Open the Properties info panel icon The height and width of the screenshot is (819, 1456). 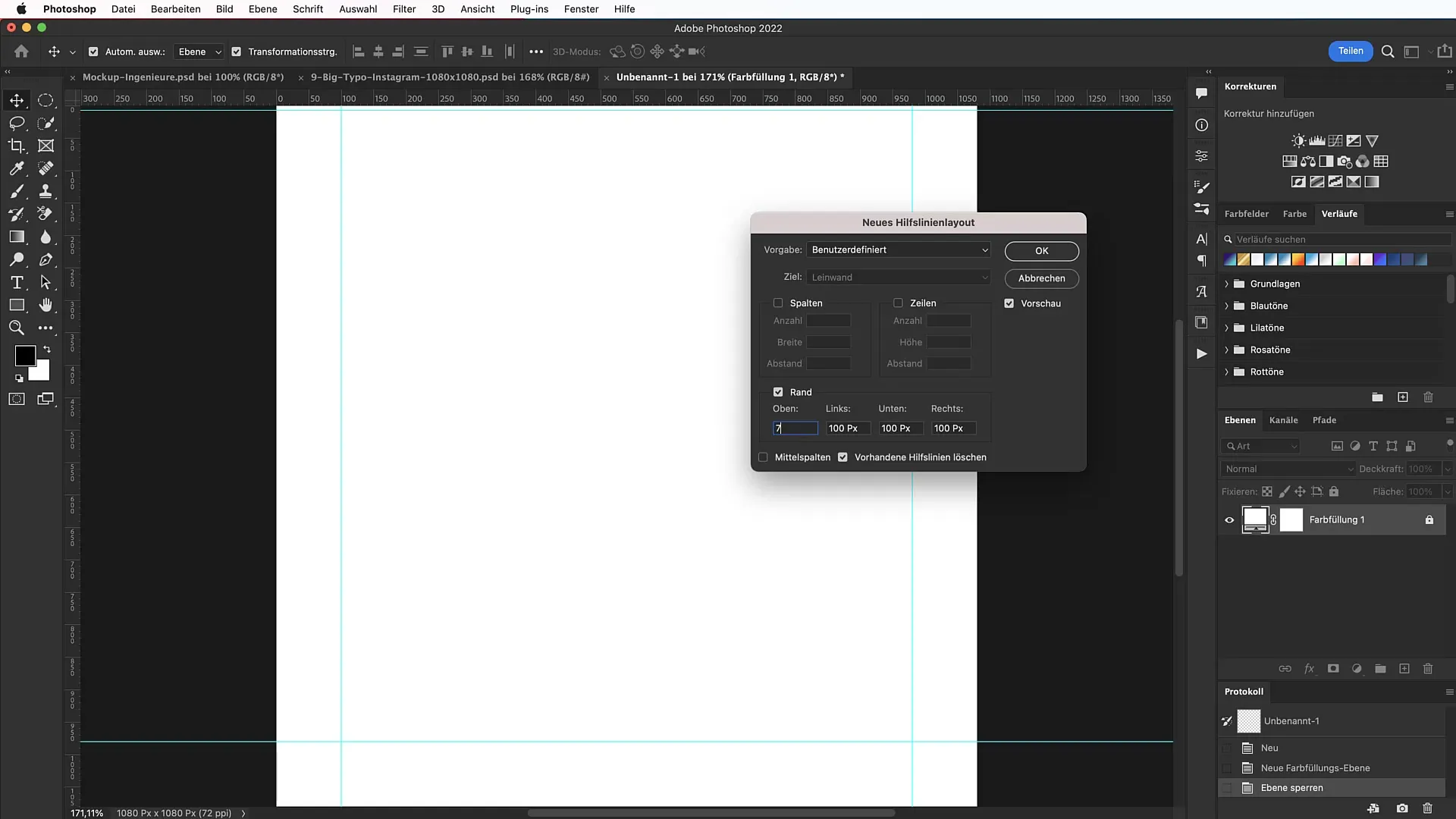(1202, 125)
